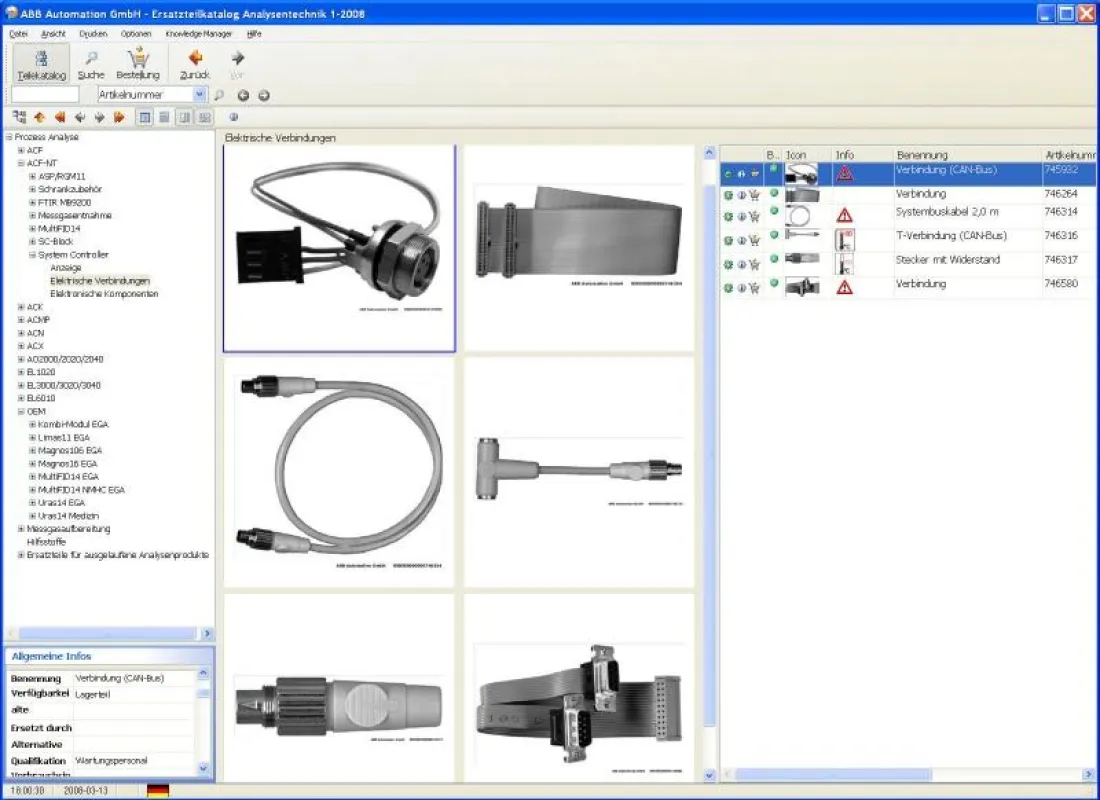
Task: Toggle the first layout view button
Action: click(x=145, y=117)
